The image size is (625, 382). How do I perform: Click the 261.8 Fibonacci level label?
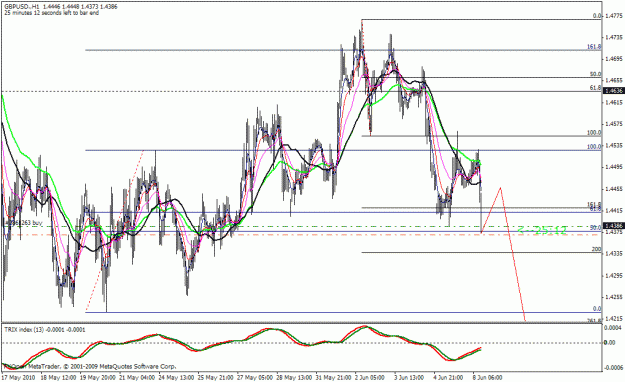coord(594,321)
